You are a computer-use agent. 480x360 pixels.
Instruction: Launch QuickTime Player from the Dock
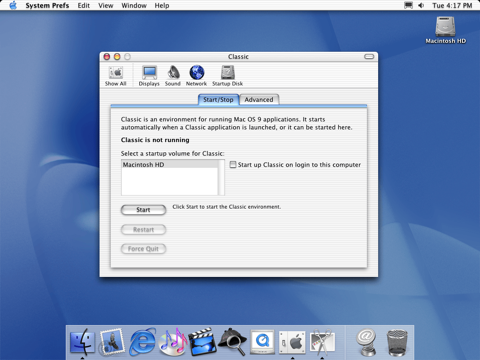(262, 342)
